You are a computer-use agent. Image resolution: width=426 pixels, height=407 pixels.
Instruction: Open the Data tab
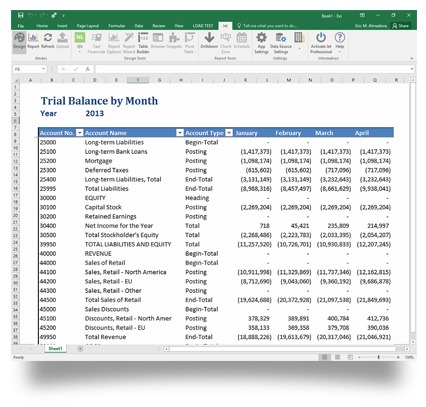pos(139,26)
